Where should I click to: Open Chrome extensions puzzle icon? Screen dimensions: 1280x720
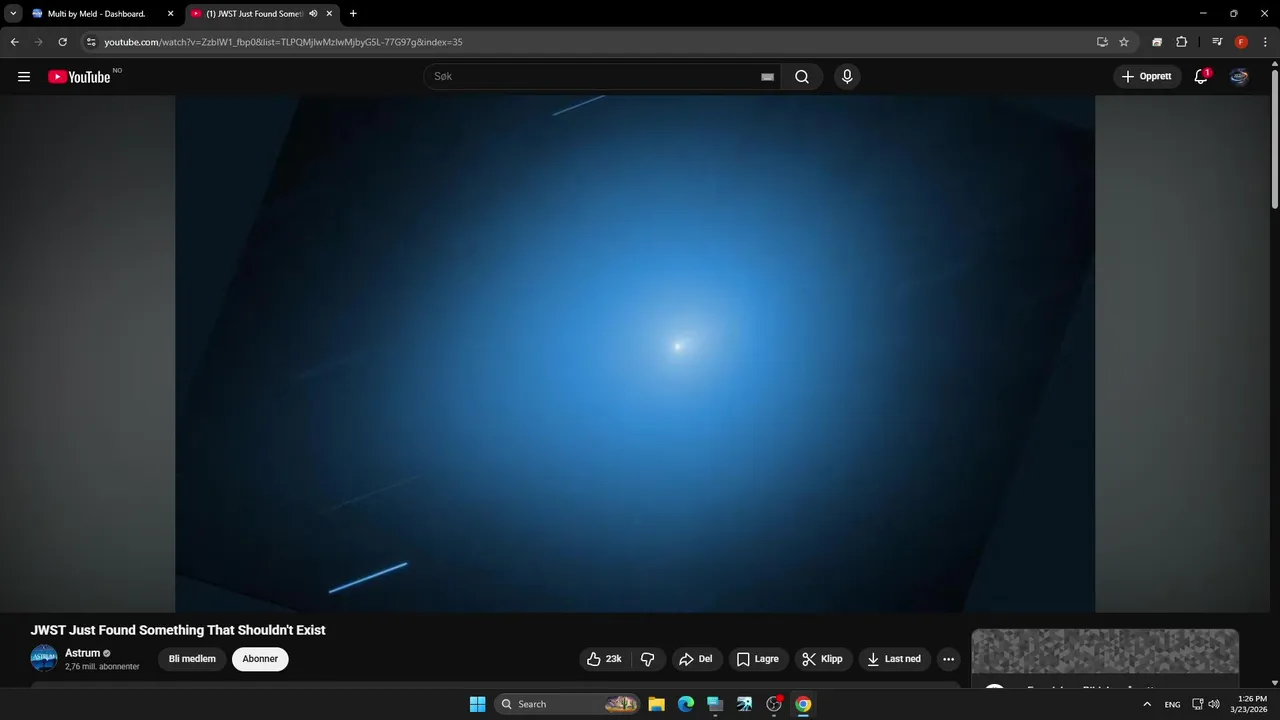click(x=1181, y=42)
